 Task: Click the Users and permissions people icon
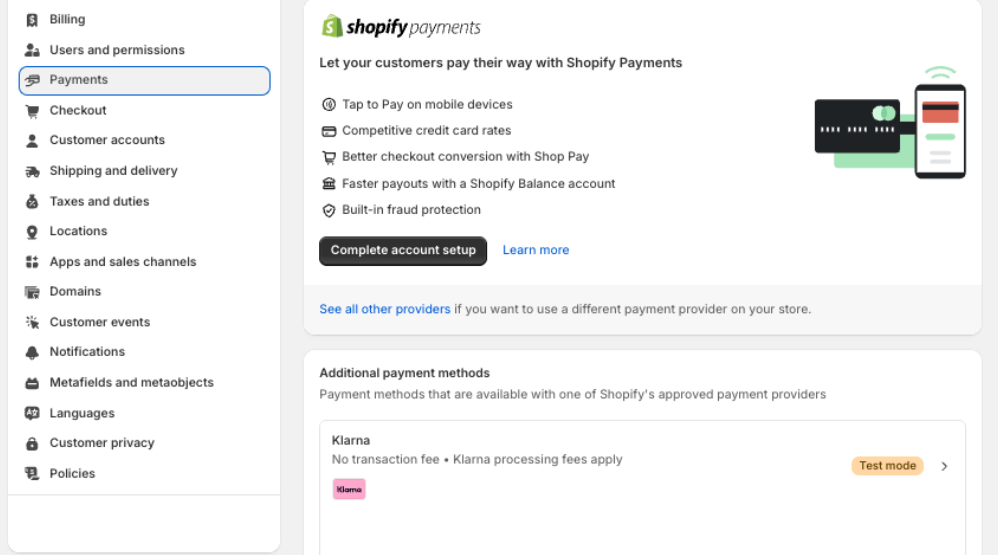[31, 50]
